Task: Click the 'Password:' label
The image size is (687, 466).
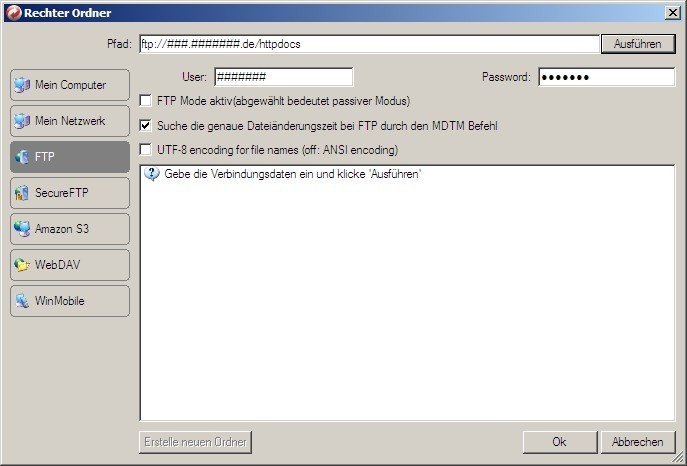Action: click(x=506, y=77)
